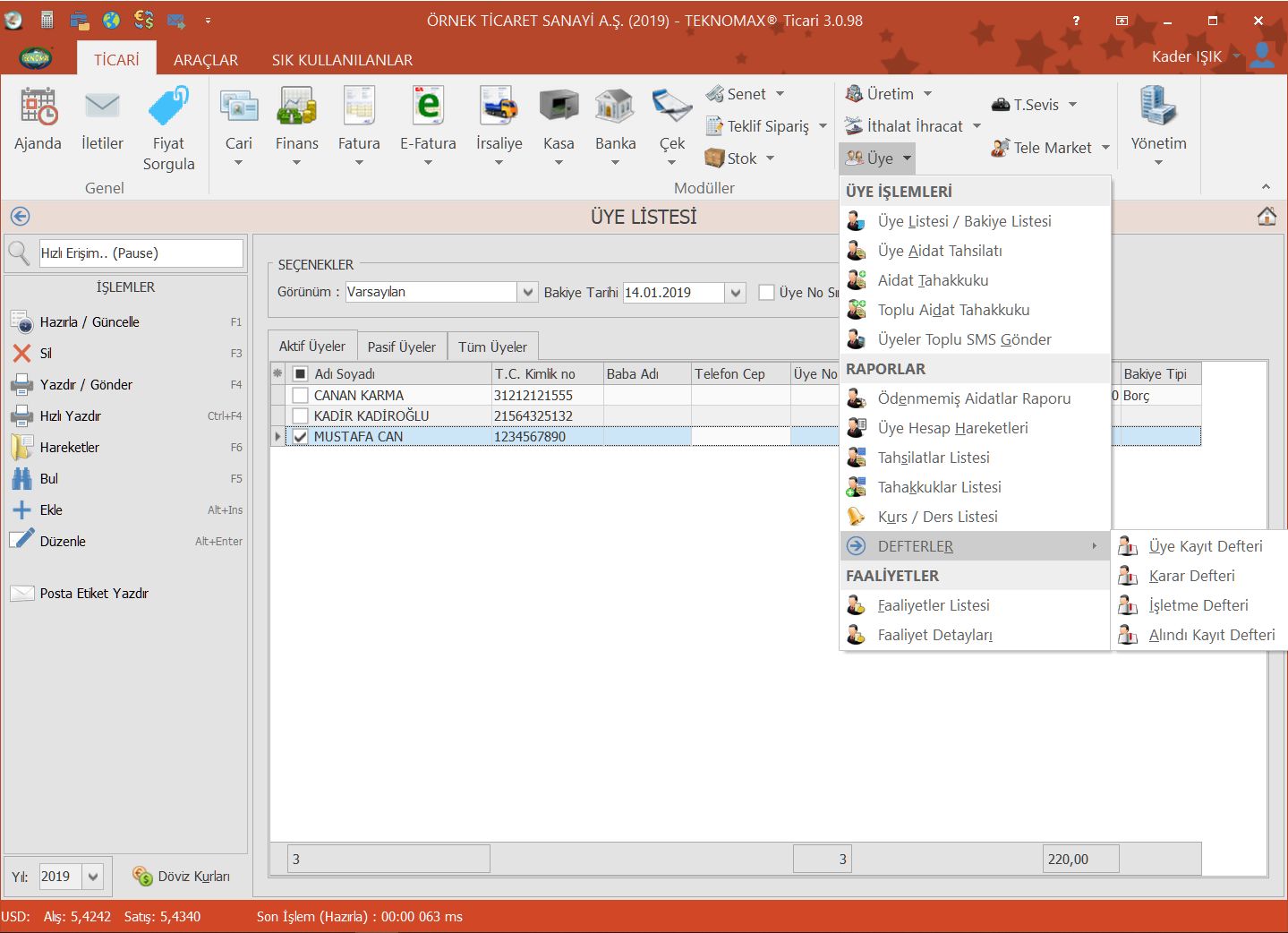Open Karar Defteri from the submenu
The height and width of the screenshot is (933, 1288).
point(1191,576)
